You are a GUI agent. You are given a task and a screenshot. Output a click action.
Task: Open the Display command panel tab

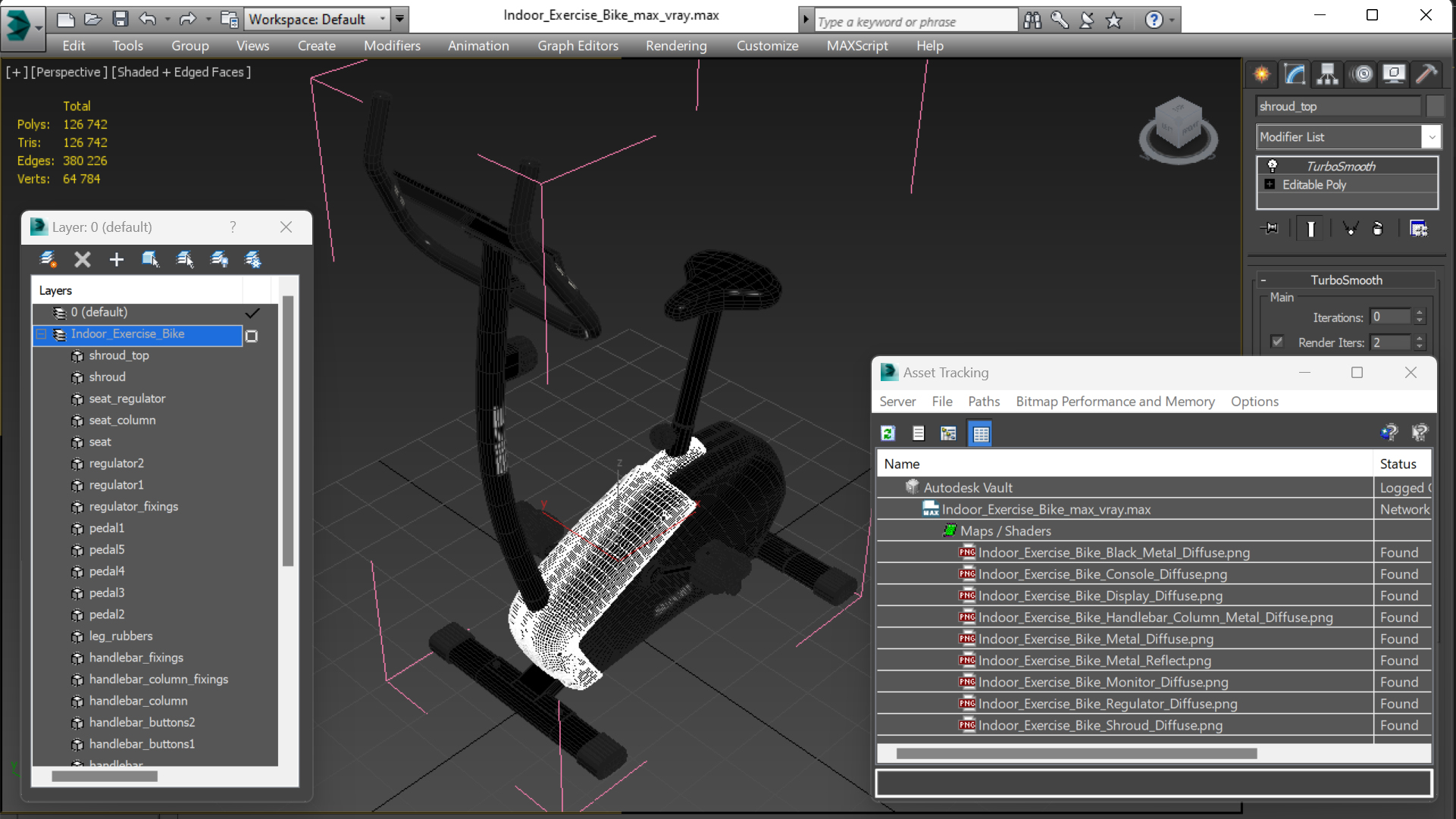pyautogui.click(x=1394, y=74)
